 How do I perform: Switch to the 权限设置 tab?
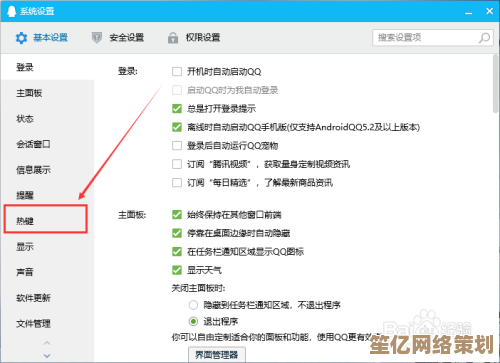tap(194, 38)
